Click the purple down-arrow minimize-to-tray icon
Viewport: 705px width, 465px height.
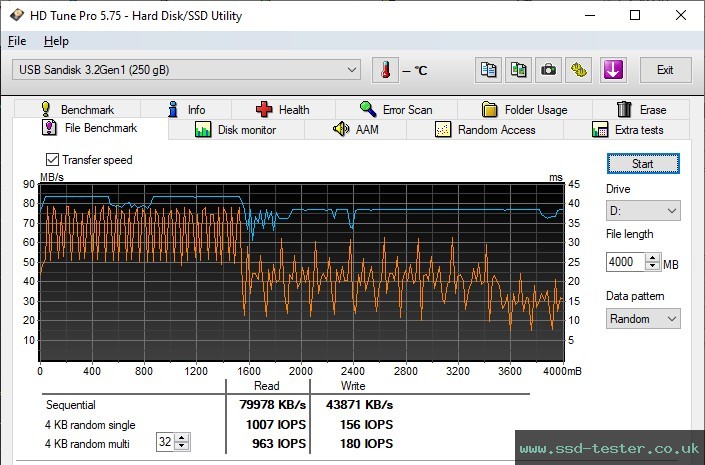click(613, 70)
